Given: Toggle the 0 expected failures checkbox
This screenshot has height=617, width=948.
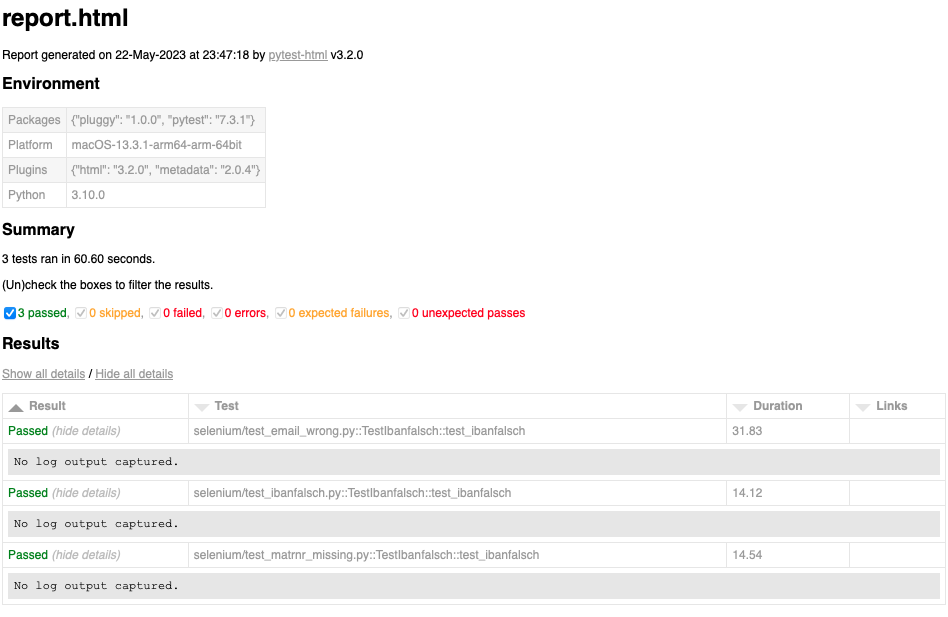Looking at the screenshot, I should point(281,313).
